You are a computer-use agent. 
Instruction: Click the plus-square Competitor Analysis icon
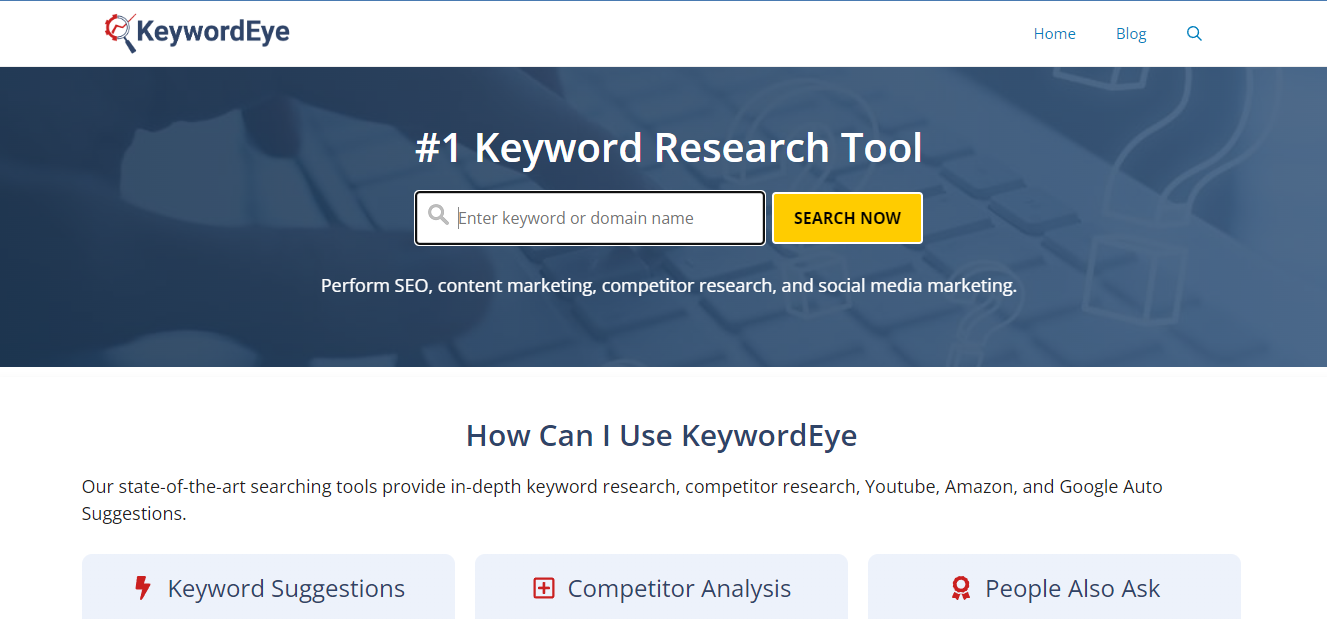click(x=543, y=589)
